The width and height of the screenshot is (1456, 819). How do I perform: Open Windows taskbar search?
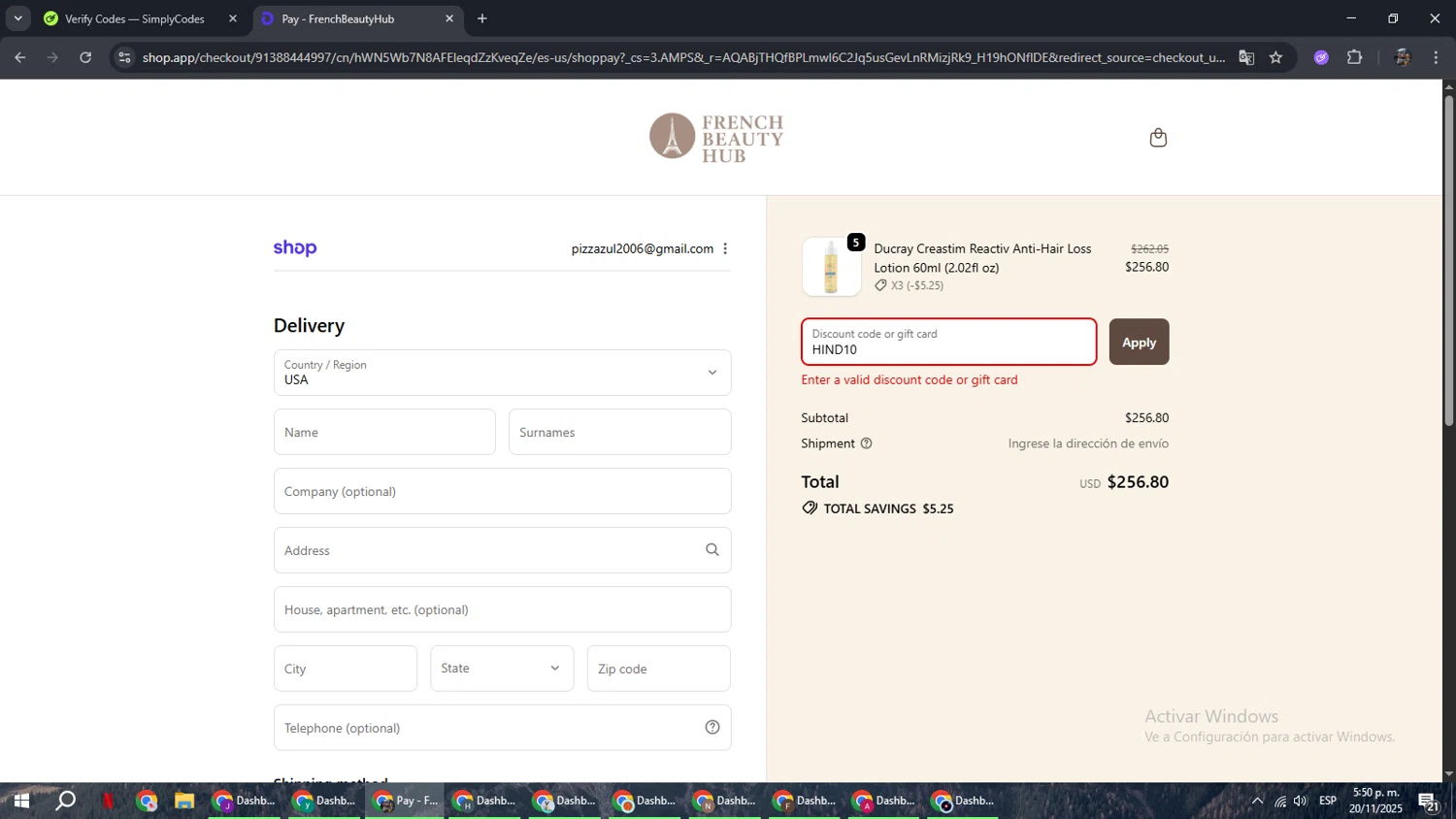pyautogui.click(x=65, y=801)
